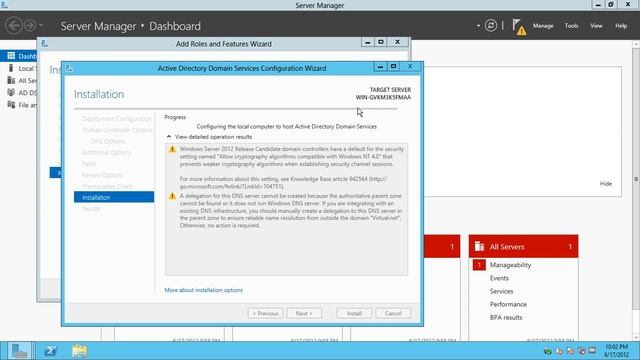The image size is (640, 360).
Task: Open Manageability under All Servers tile
Action: click(x=510, y=265)
